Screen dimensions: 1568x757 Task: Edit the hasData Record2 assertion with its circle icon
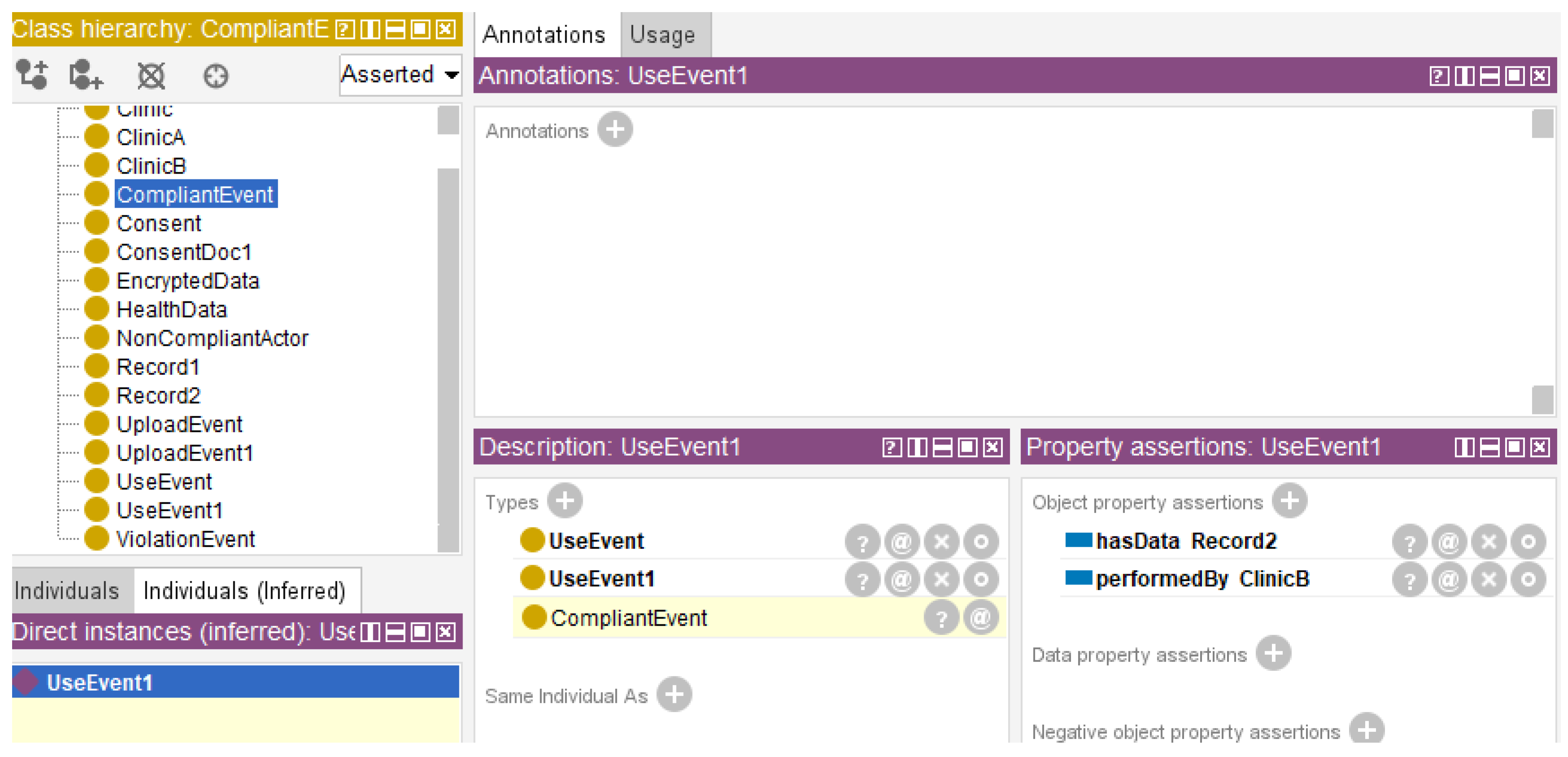coord(1528,541)
